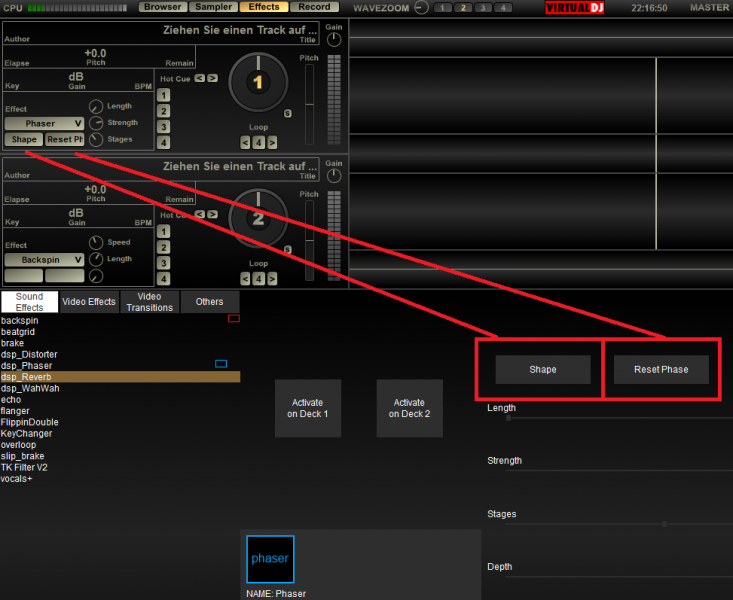The image size is (733, 600).
Task: Trigger Hot Cue 3 on Deck 2
Action: pyautogui.click(x=163, y=263)
